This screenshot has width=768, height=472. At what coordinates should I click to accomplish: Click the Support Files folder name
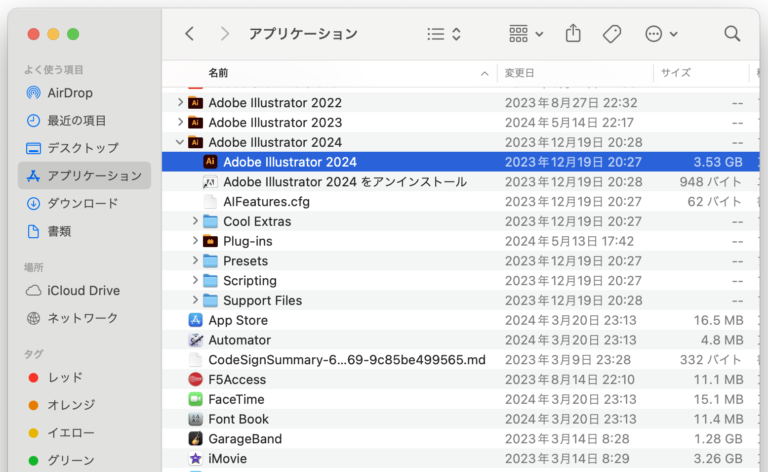click(x=263, y=300)
